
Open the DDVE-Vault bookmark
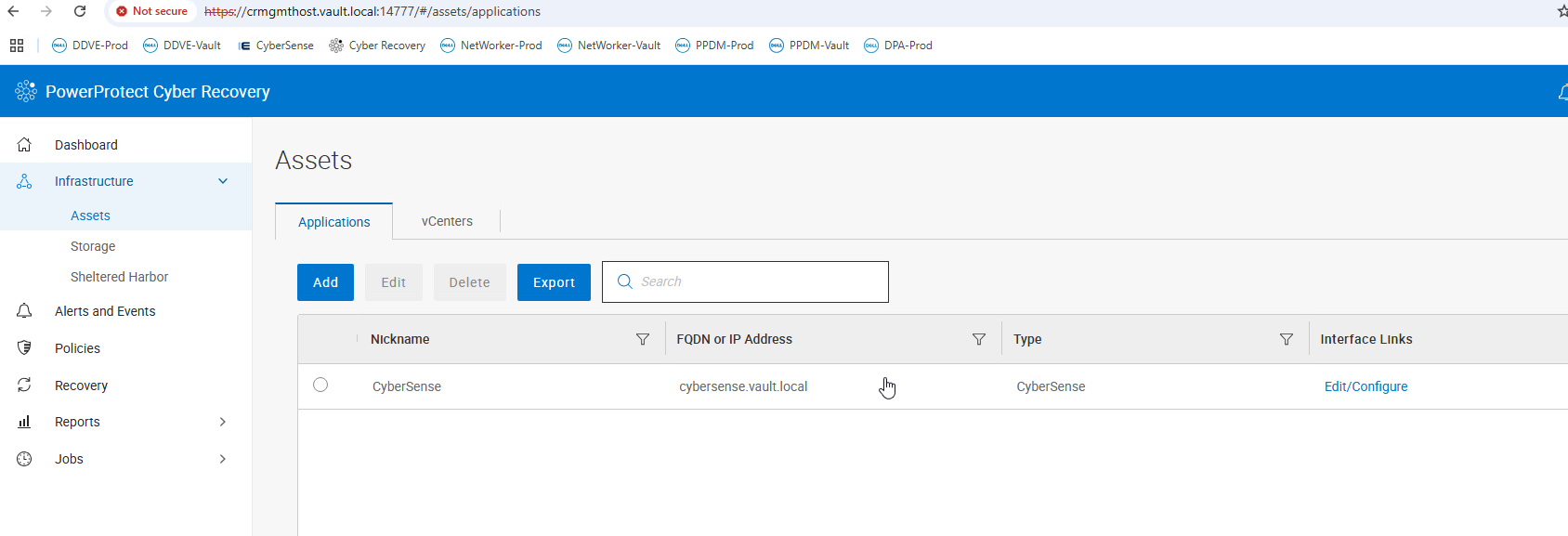[x=182, y=46]
